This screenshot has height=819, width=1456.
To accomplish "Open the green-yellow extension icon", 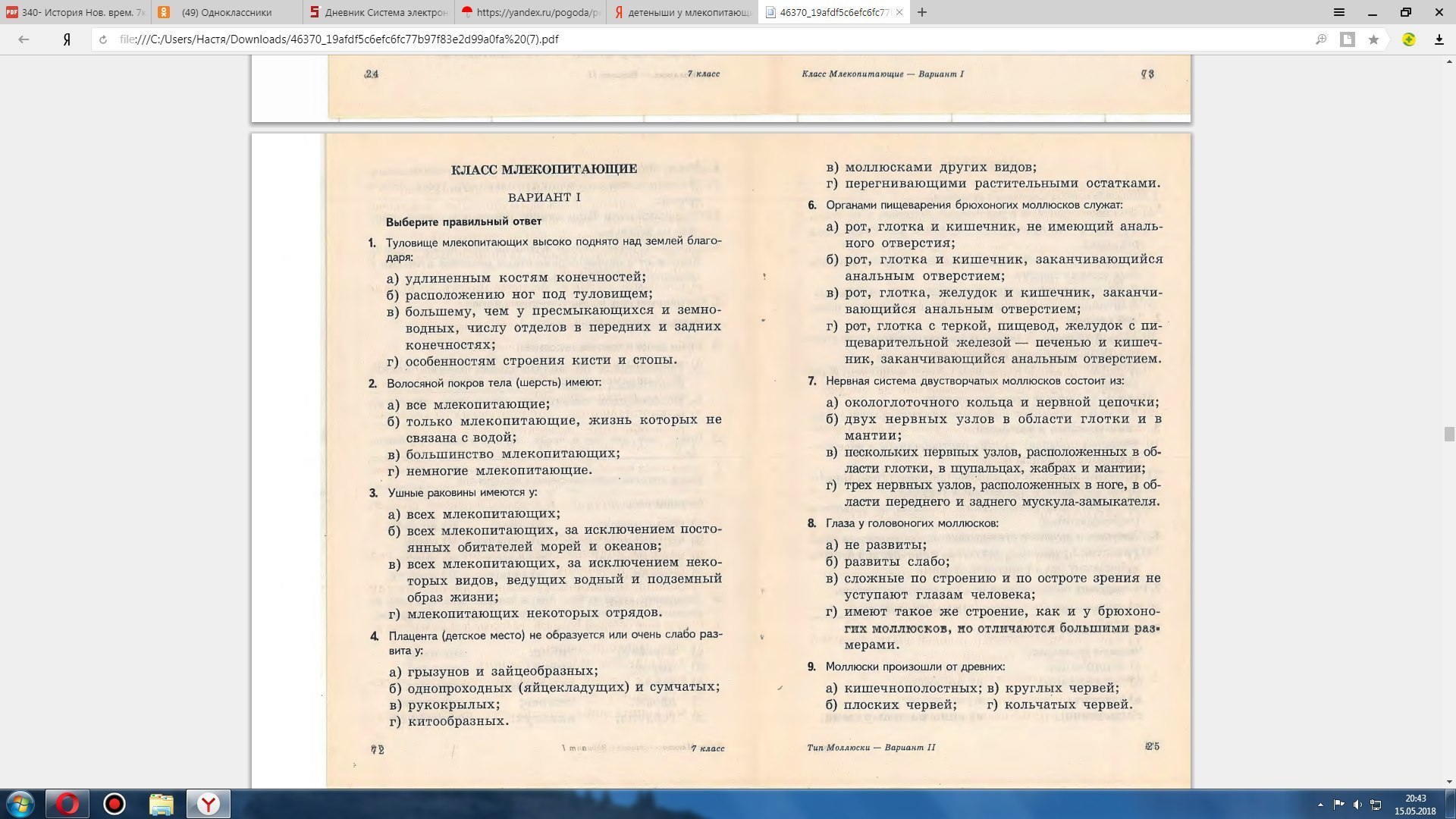I will click(1409, 39).
